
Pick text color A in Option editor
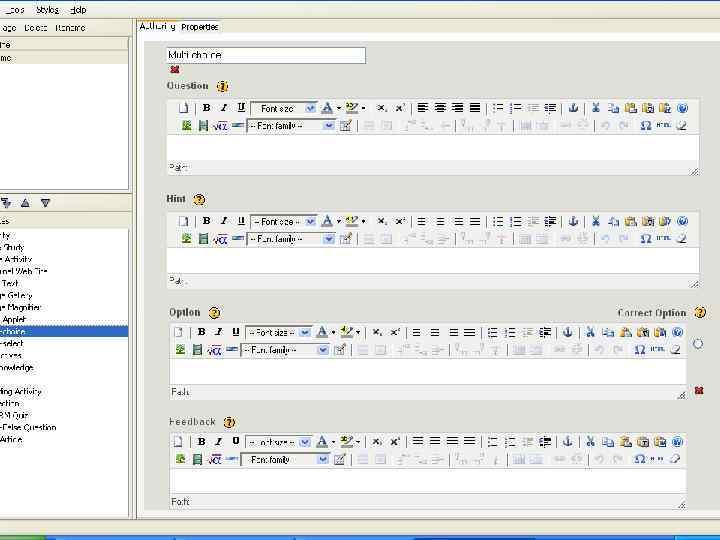pyautogui.click(x=321, y=332)
